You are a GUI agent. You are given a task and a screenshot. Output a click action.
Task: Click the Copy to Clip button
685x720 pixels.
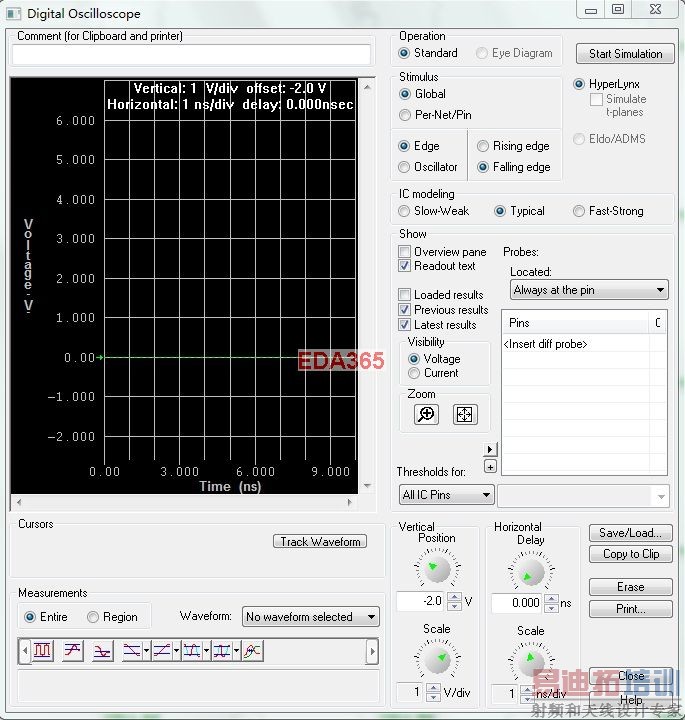click(x=630, y=554)
